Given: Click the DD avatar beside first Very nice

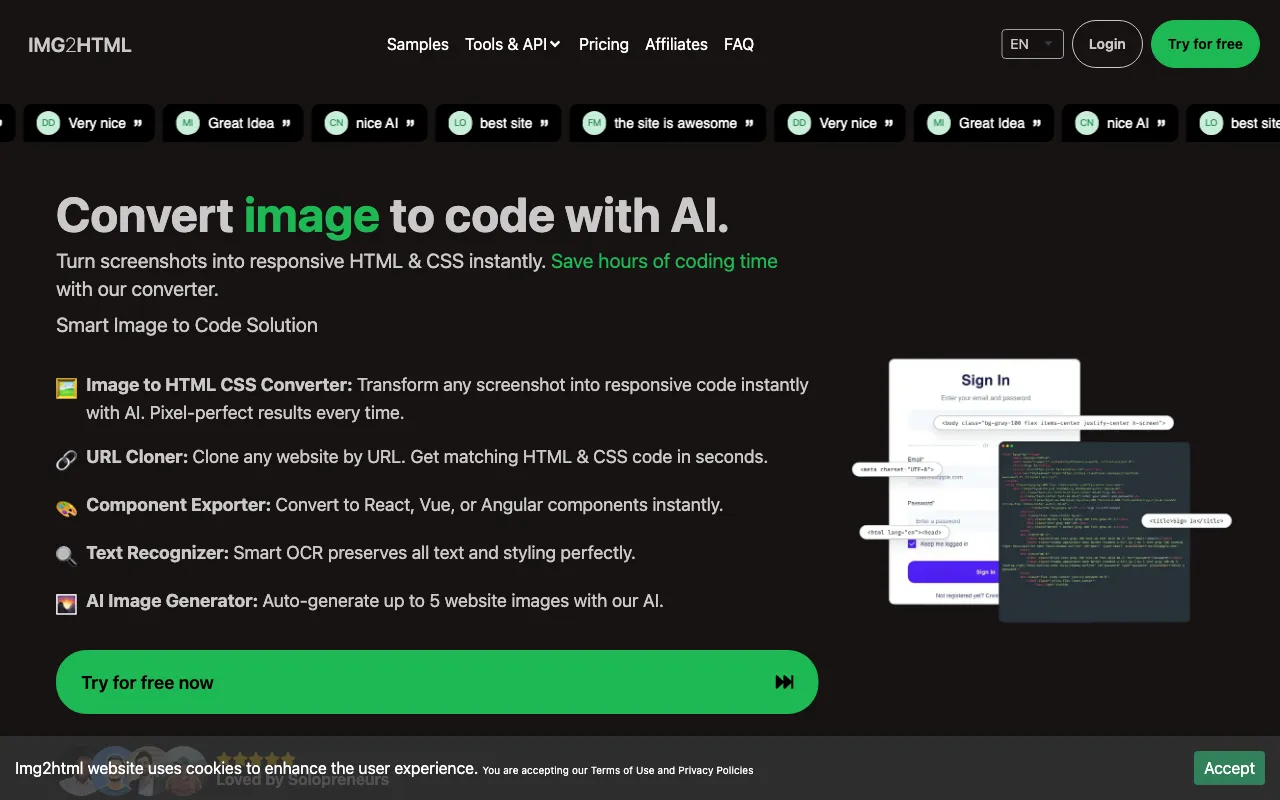Looking at the screenshot, I should (x=48, y=123).
